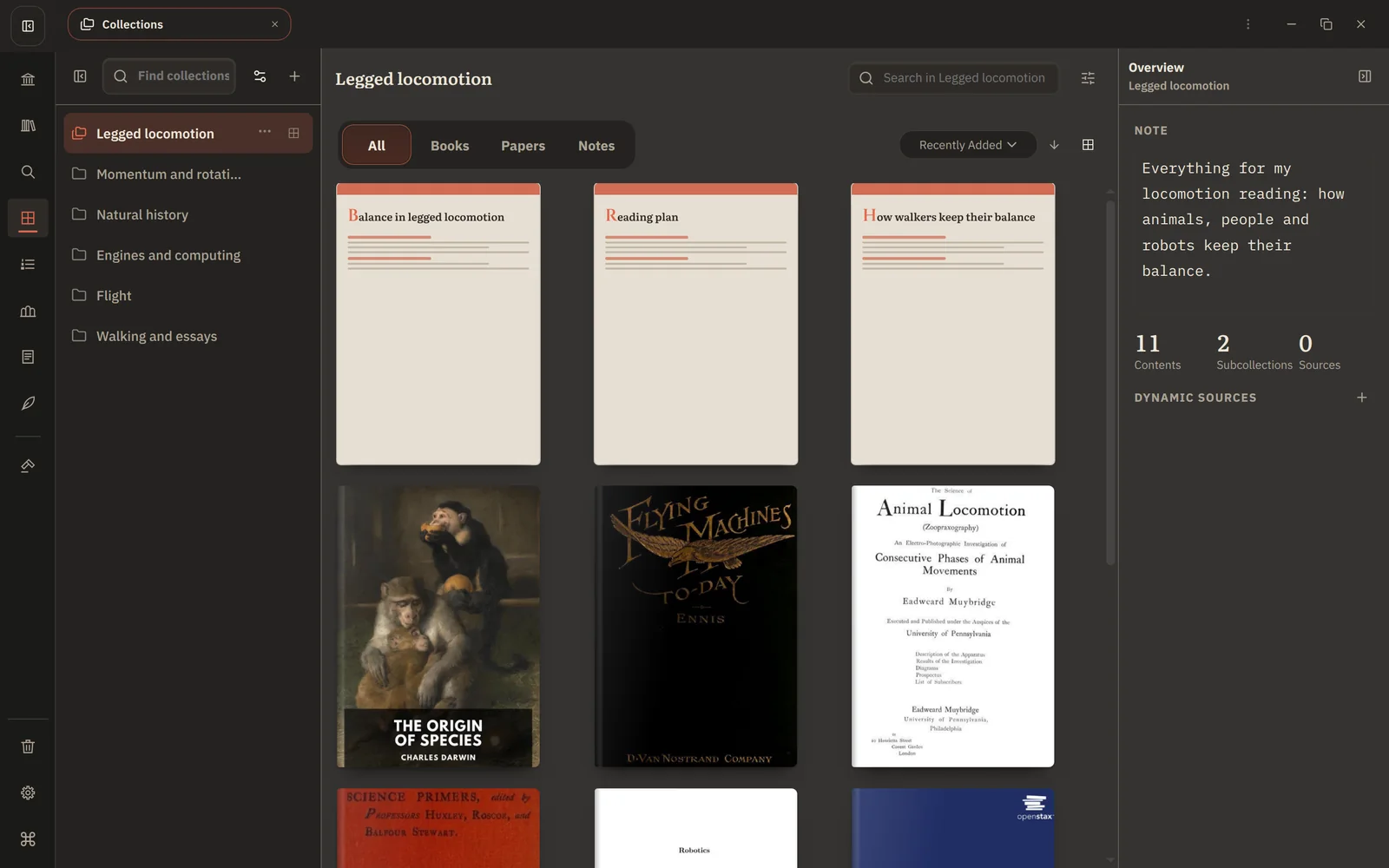This screenshot has height=868, width=1389.
Task: Click the 11 Contents count
Action: pyautogui.click(x=1157, y=352)
